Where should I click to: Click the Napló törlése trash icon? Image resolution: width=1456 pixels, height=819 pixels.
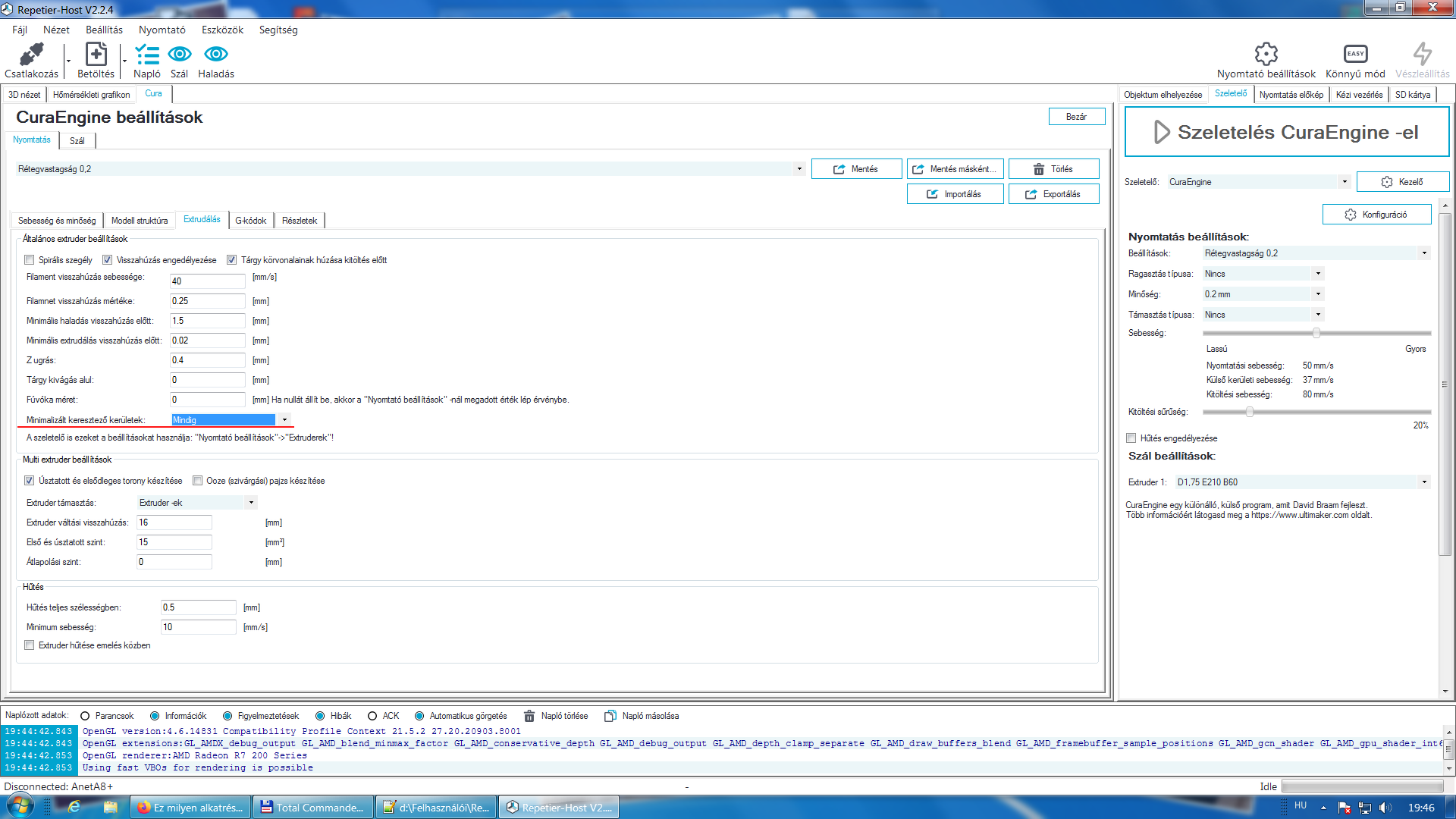529,716
